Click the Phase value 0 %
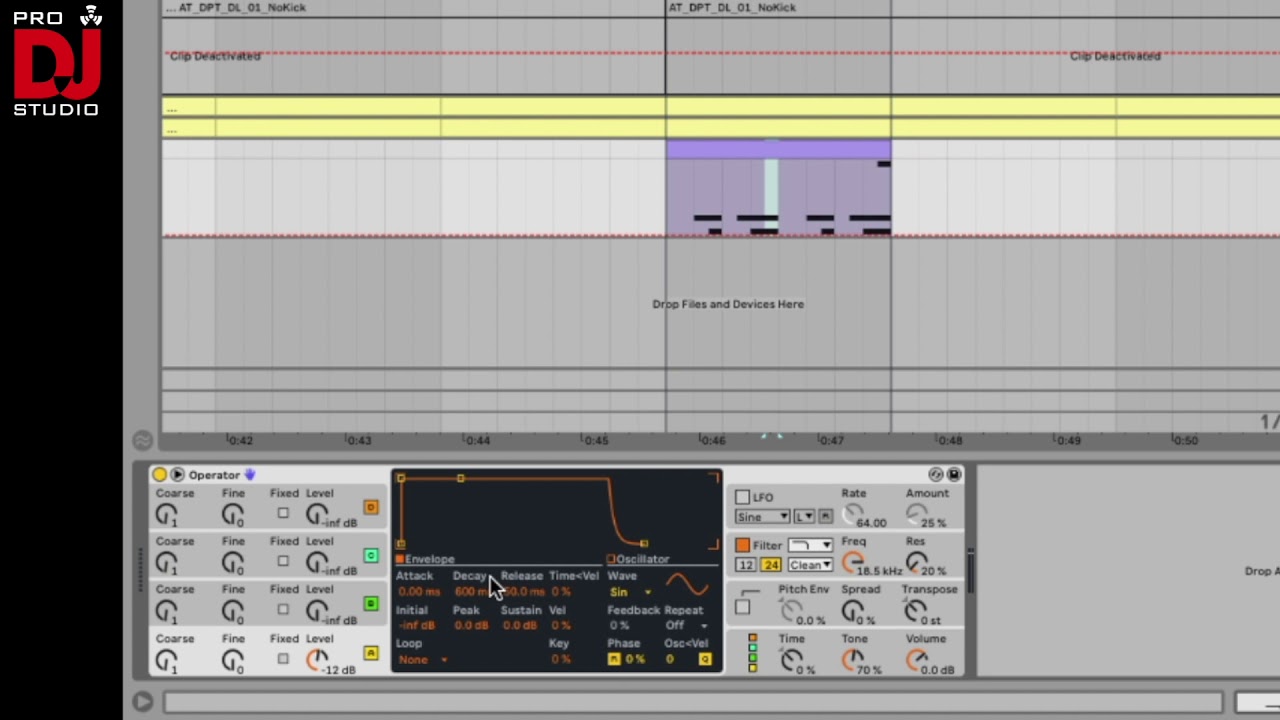The image size is (1280, 720). (x=635, y=659)
